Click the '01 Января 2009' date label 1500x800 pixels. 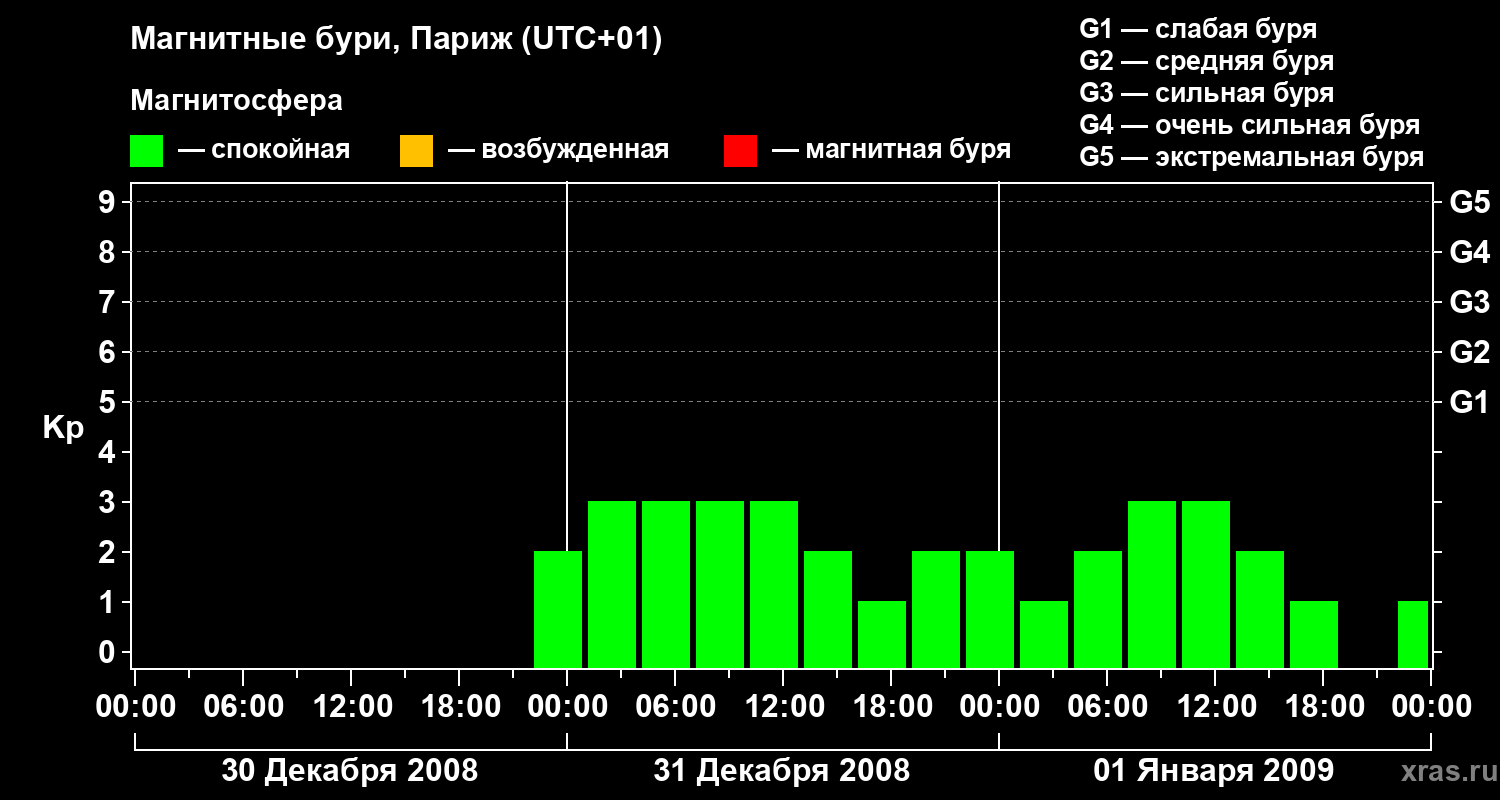click(1214, 771)
